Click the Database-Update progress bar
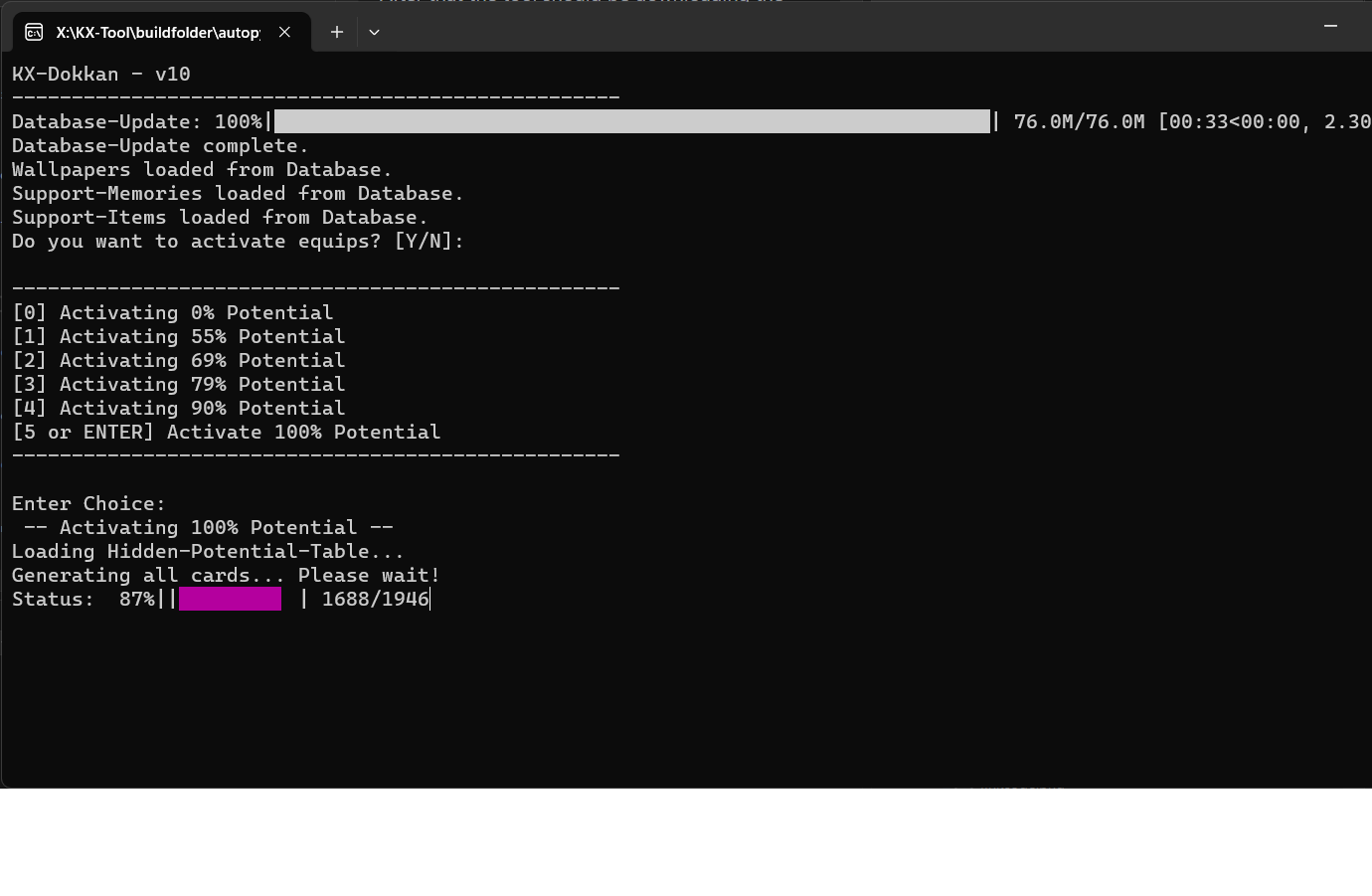 pos(632,121)
